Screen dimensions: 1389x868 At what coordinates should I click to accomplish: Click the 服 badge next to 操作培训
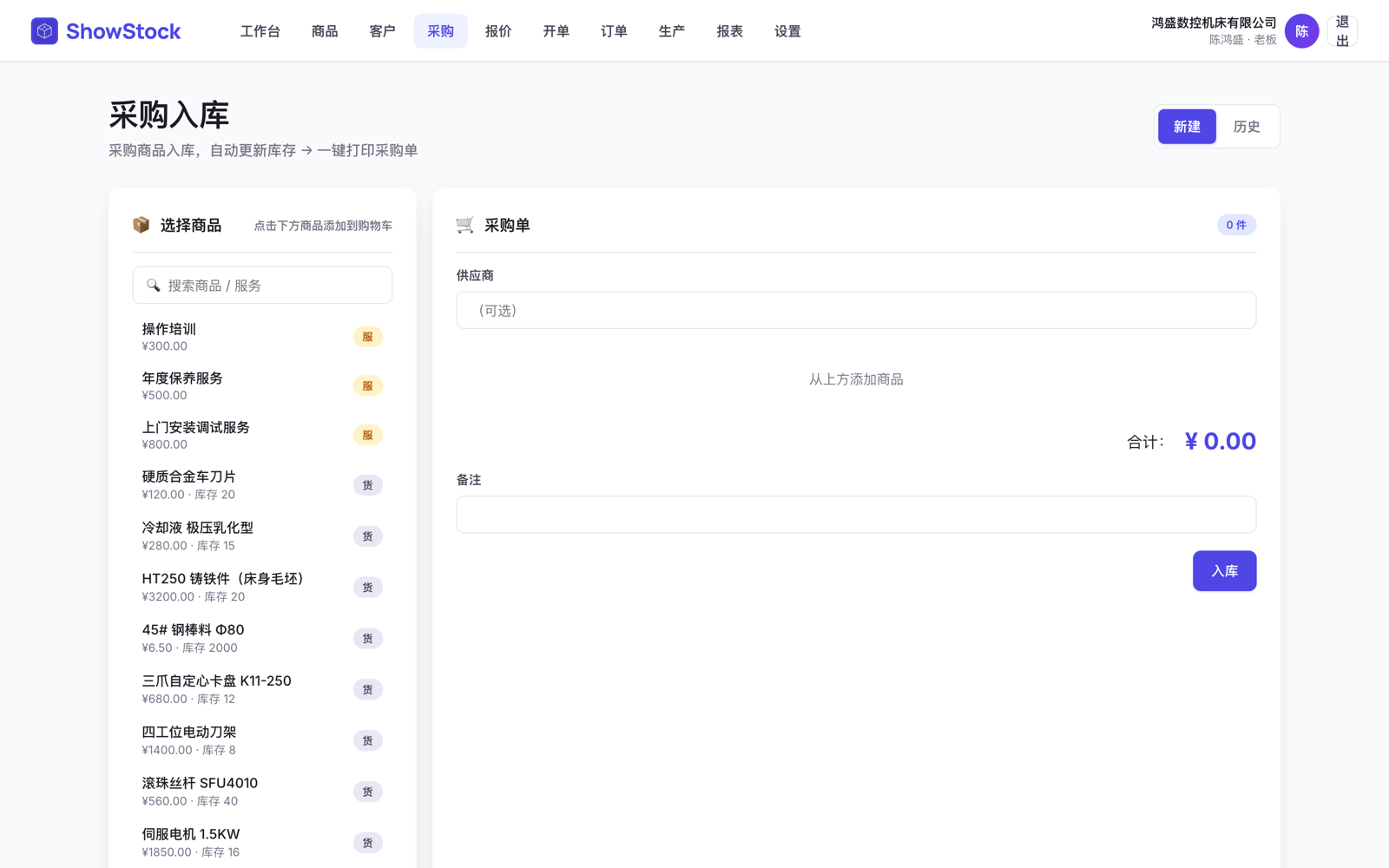[368, 337]
